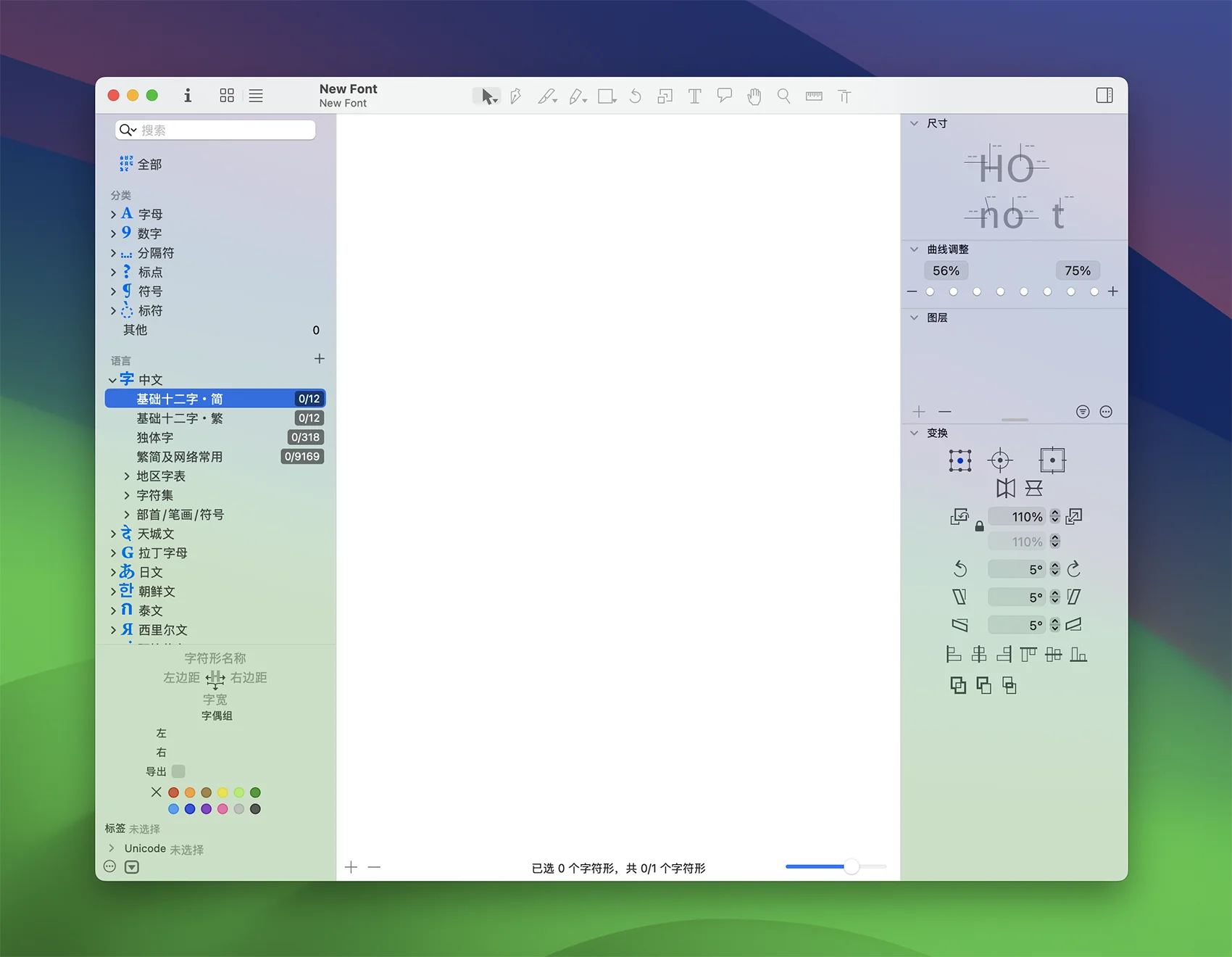Switch to grid view of glyphs

pos(227,96)
